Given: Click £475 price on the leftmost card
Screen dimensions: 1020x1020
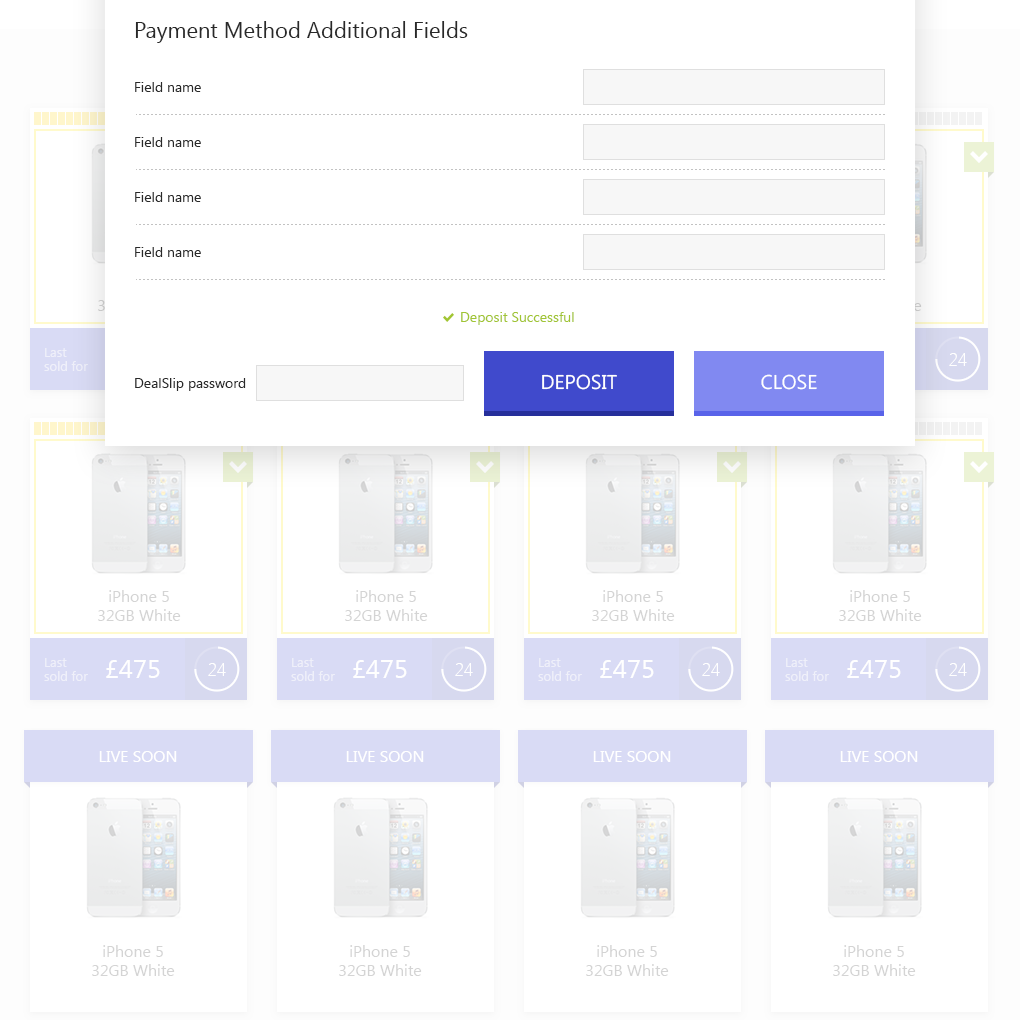Looking at the screenshot, I should (x=133, y=669).
